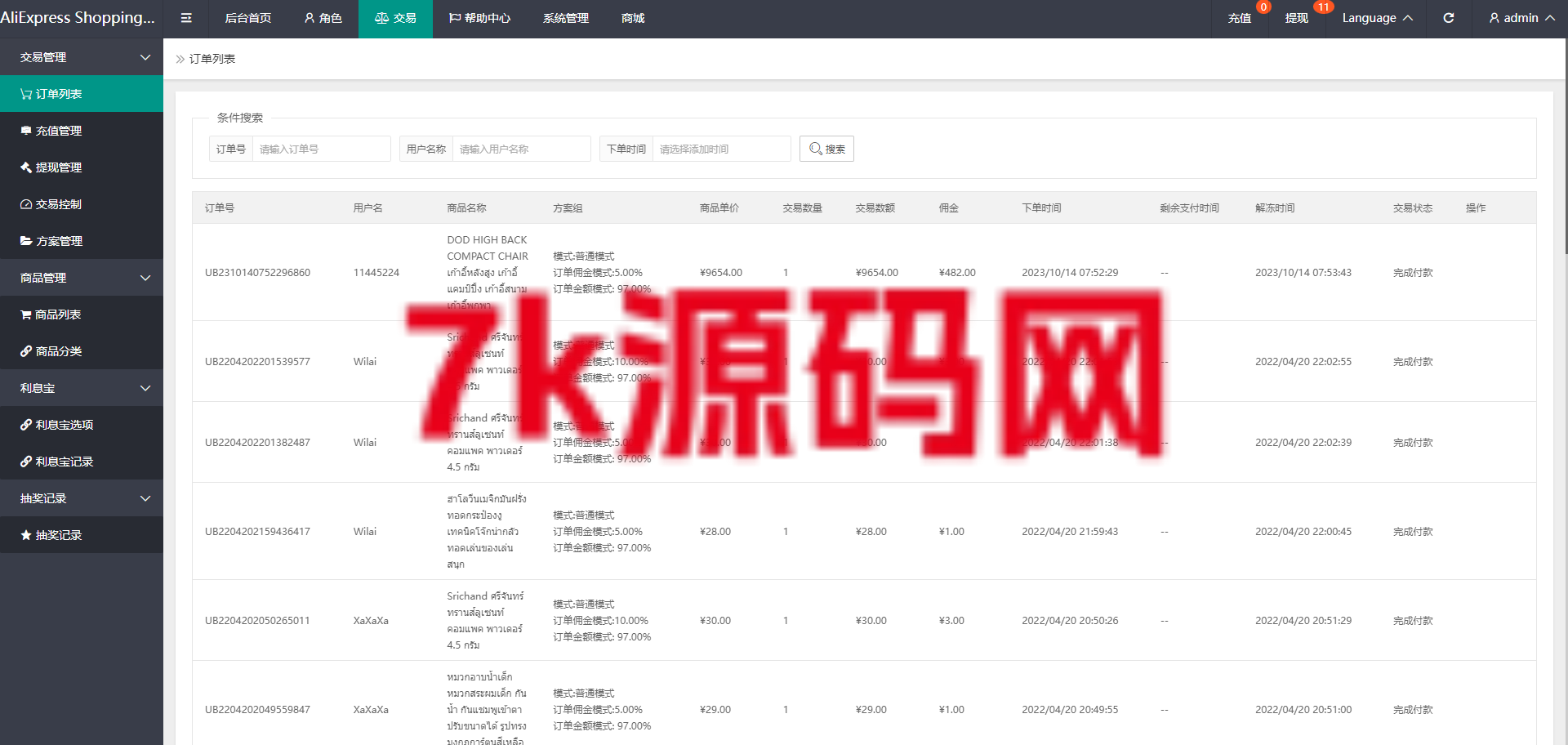
Task: Focus the 用户名称 search input
Action: point(522,149)
